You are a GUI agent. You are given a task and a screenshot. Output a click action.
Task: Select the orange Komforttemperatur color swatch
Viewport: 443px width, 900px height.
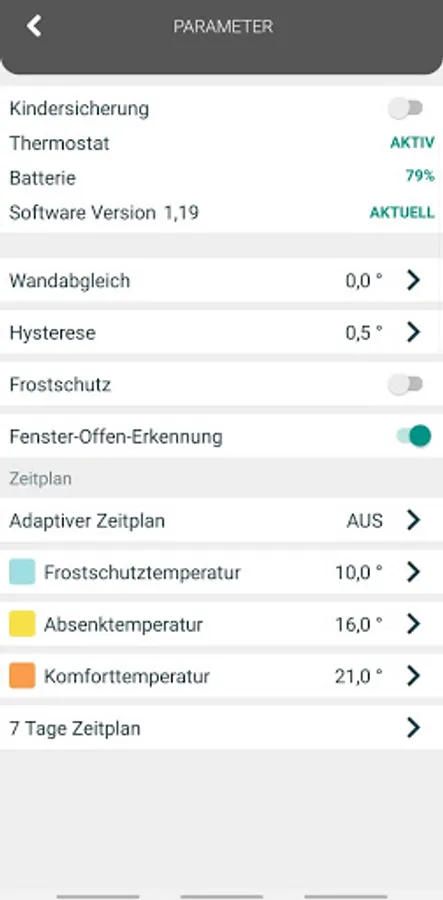point(22,676)
